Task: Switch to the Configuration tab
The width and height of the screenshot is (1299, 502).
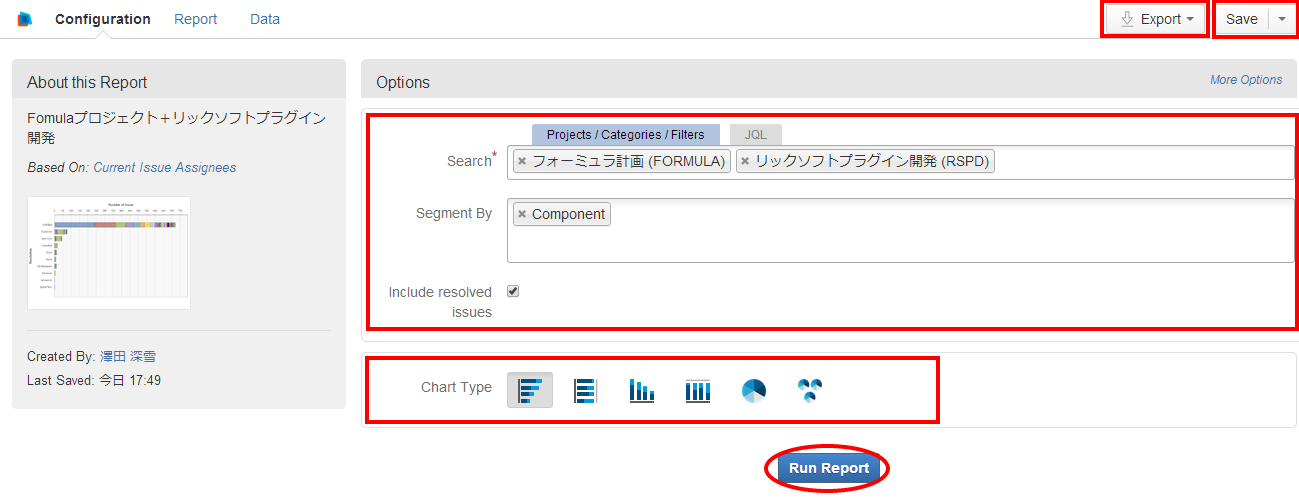Action: 103,19
